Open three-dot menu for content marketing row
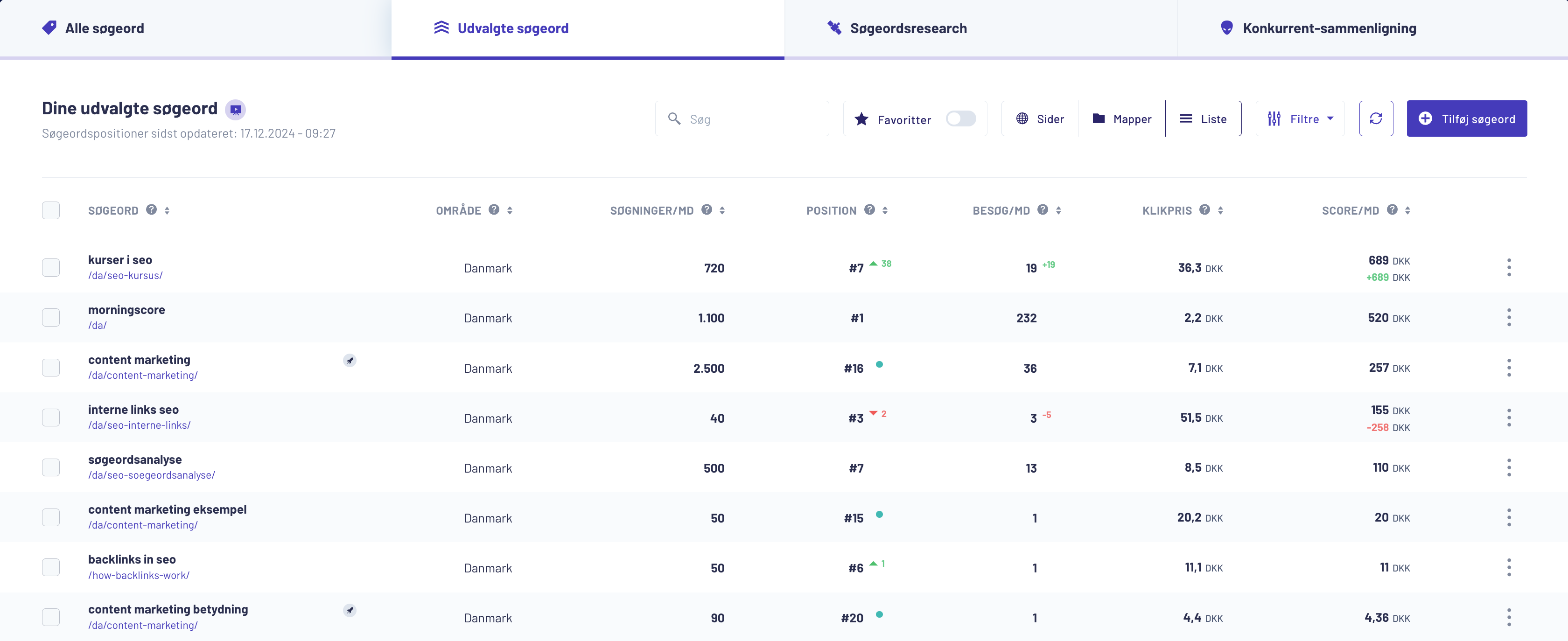 (1509, 368)
